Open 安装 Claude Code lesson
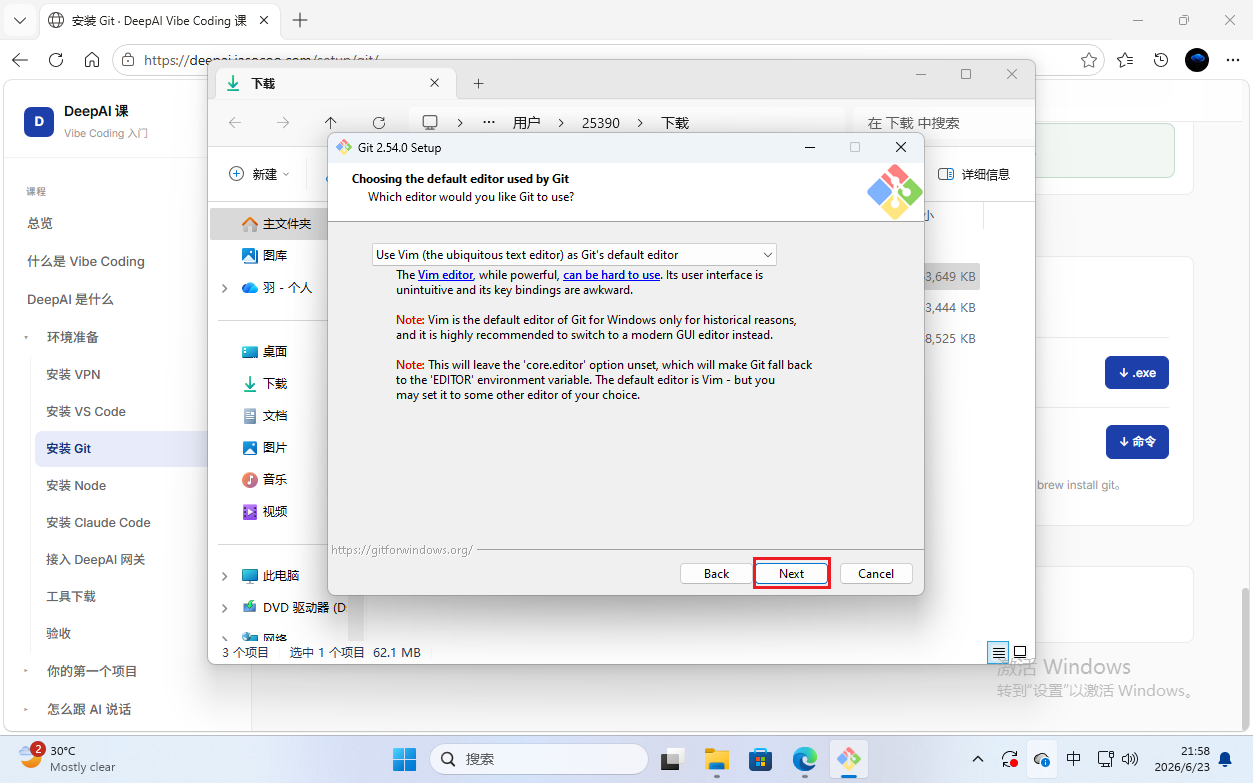 [98, 522]
